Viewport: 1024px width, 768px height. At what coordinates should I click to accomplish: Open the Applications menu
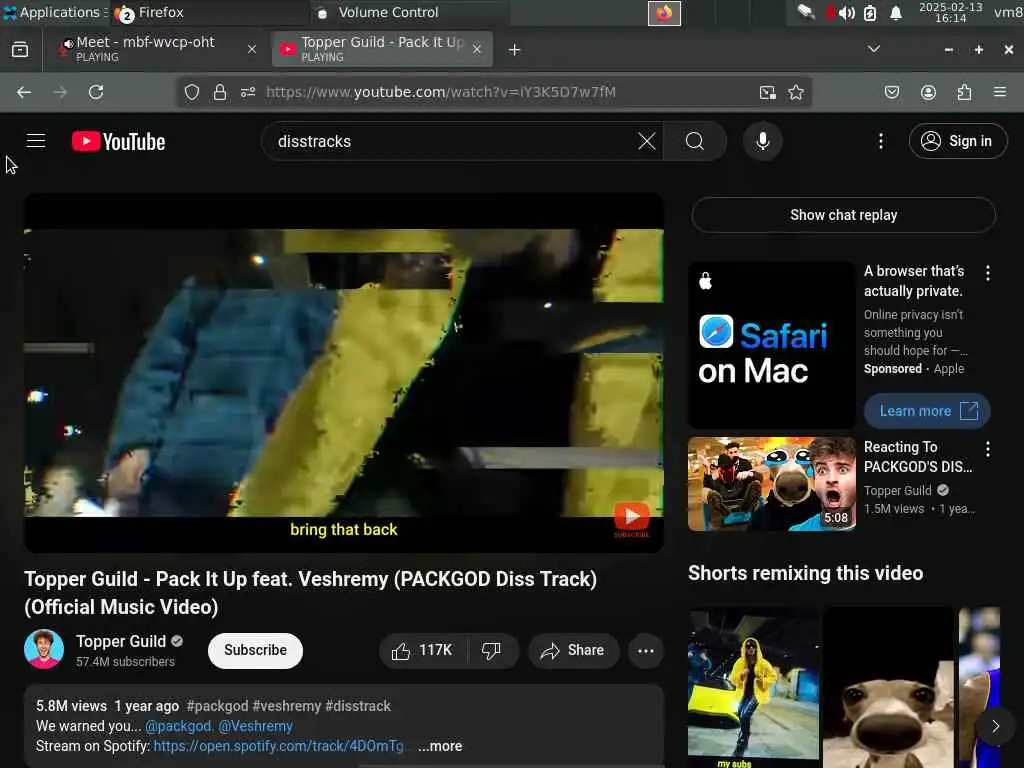[54, 12]
